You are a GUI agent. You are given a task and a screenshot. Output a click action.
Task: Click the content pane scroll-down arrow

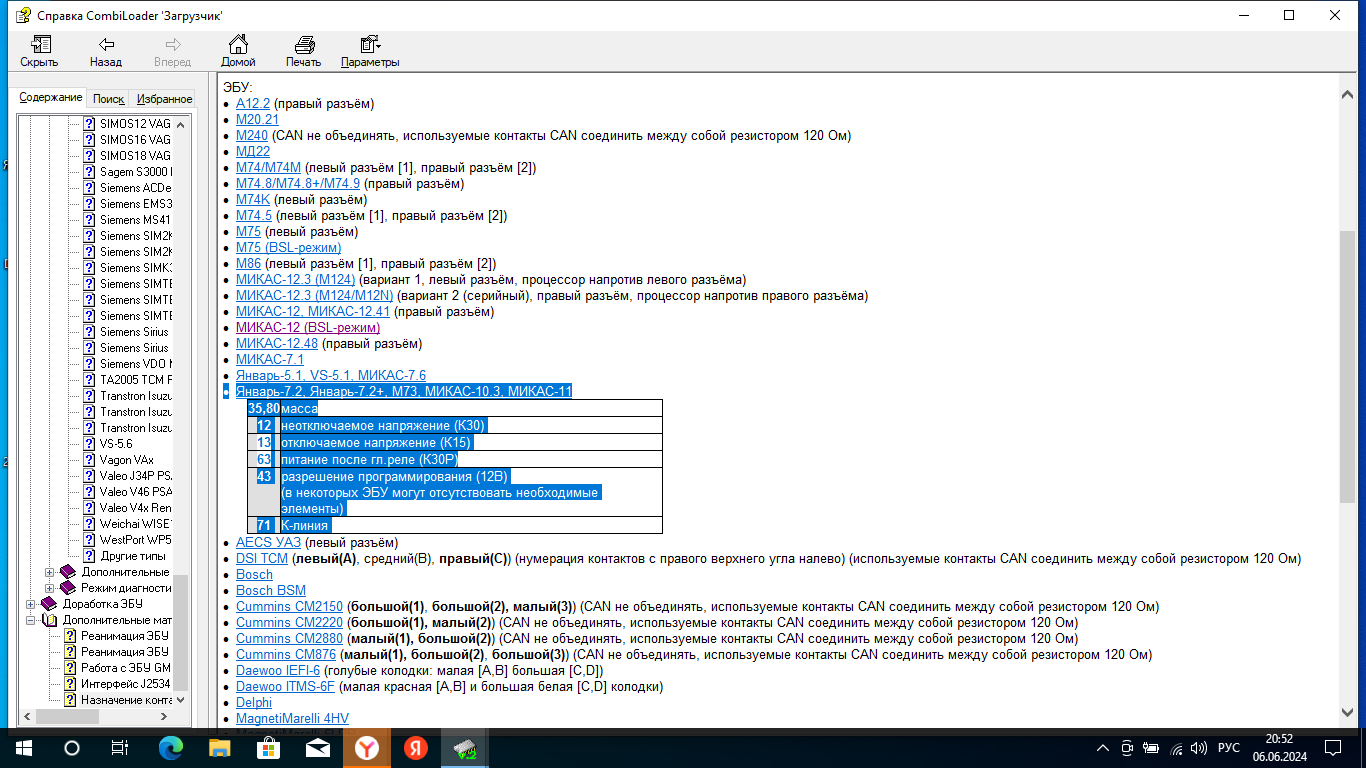coord(1347,711)
